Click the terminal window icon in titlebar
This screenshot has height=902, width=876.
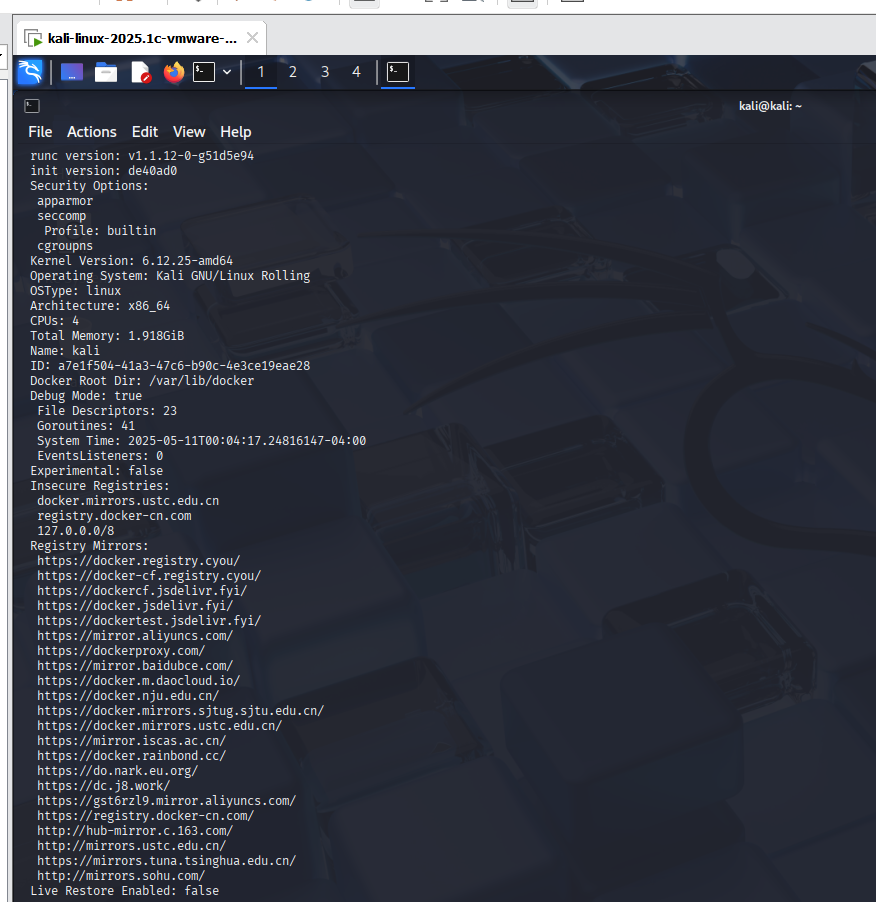tap(32, 106)
